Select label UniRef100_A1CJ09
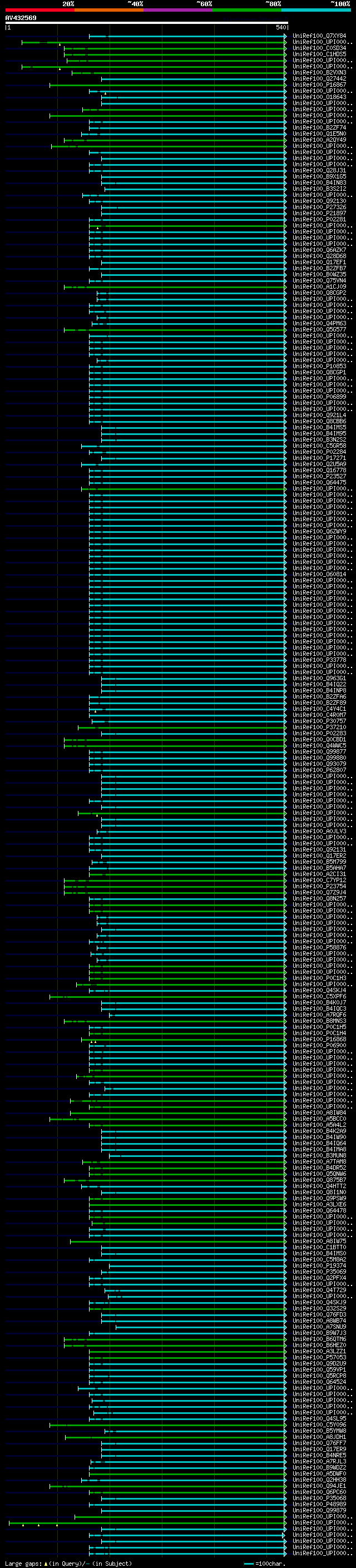Screen dimensions: 356x1568 (319, 286)
